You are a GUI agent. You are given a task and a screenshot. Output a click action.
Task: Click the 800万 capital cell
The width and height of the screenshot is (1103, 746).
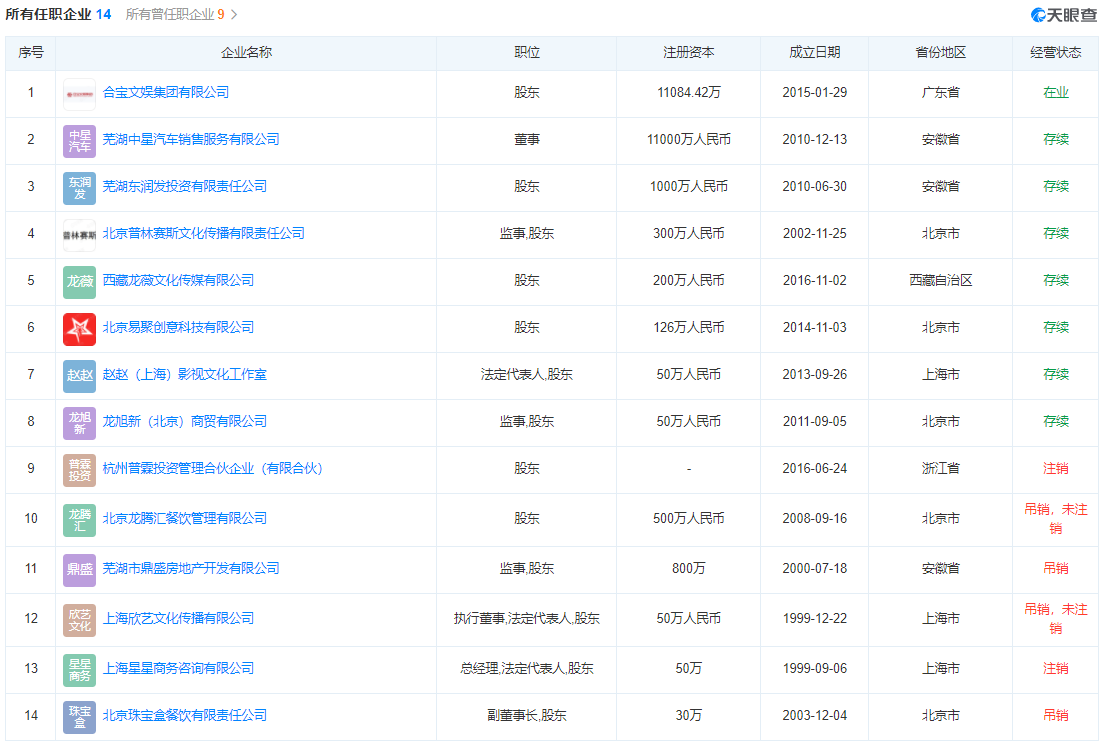pyautogui.click(x=689, y=568)
